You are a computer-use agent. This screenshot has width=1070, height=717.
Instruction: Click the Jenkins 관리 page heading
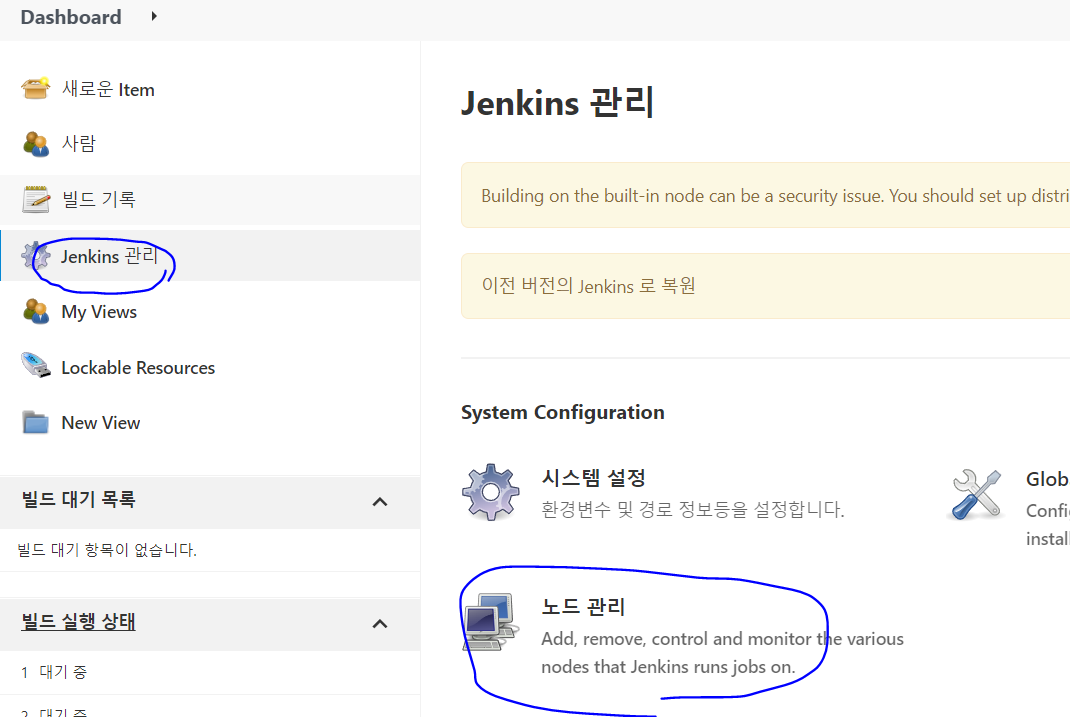(558, 102)
